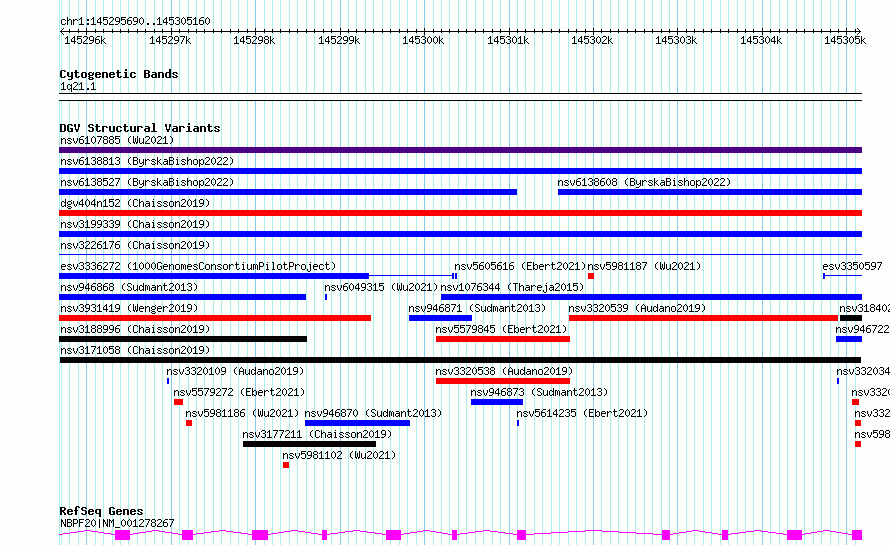Click nsv6049315 (Wu2021) label
Viewport: 890px width, 545px height.
pos(381,287)
